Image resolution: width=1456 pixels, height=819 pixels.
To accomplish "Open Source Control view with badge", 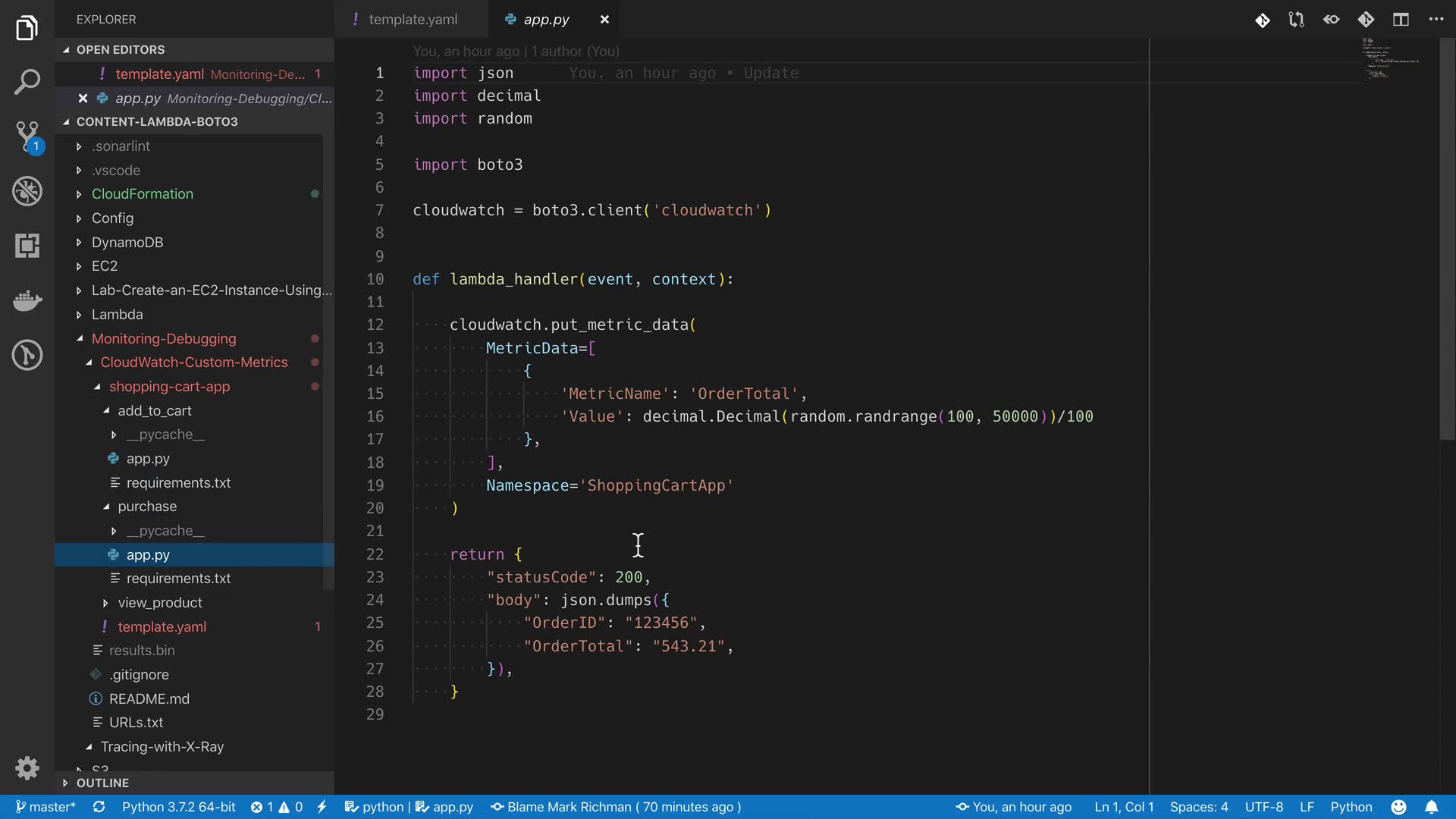I will (27, 136).
